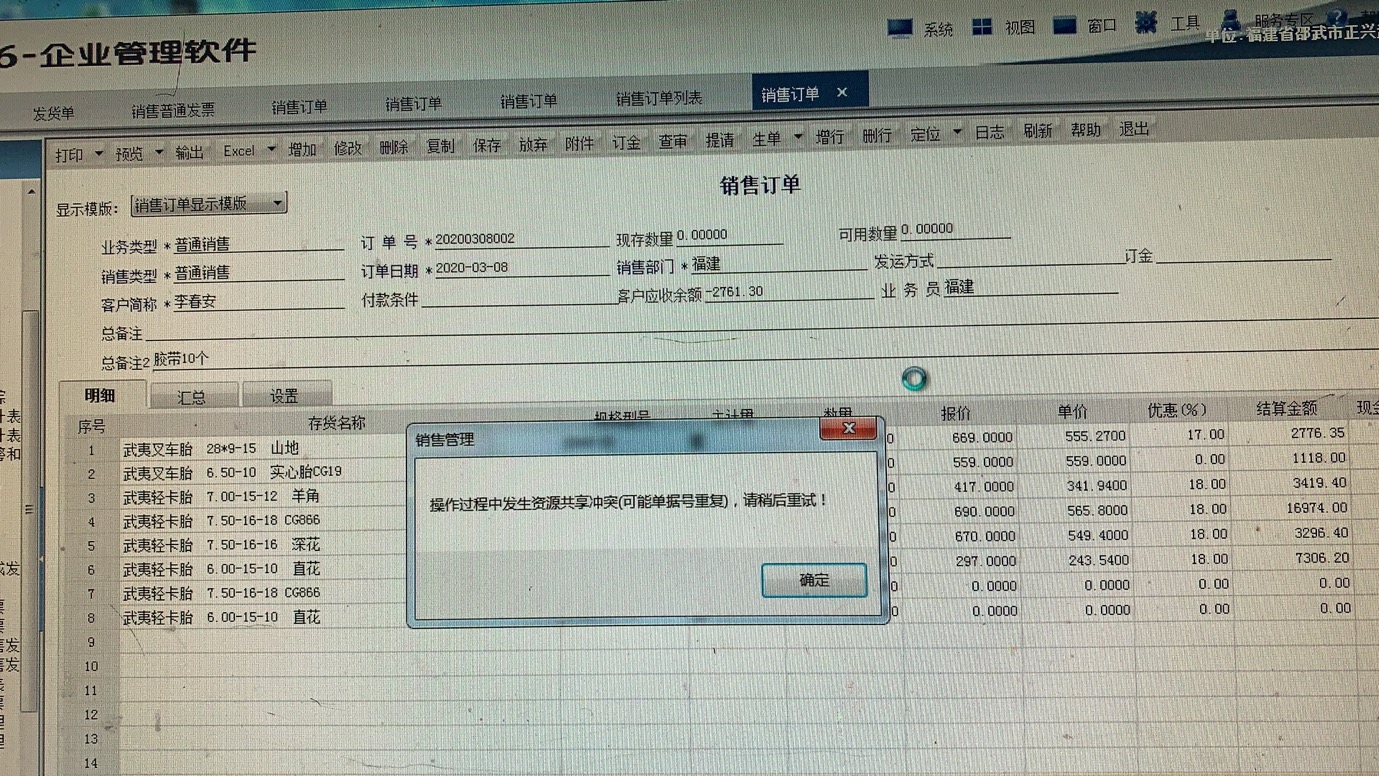Click the 提请 toolbar button
The width and height of the screenshot is (1379, 776).
coord(720,140)
